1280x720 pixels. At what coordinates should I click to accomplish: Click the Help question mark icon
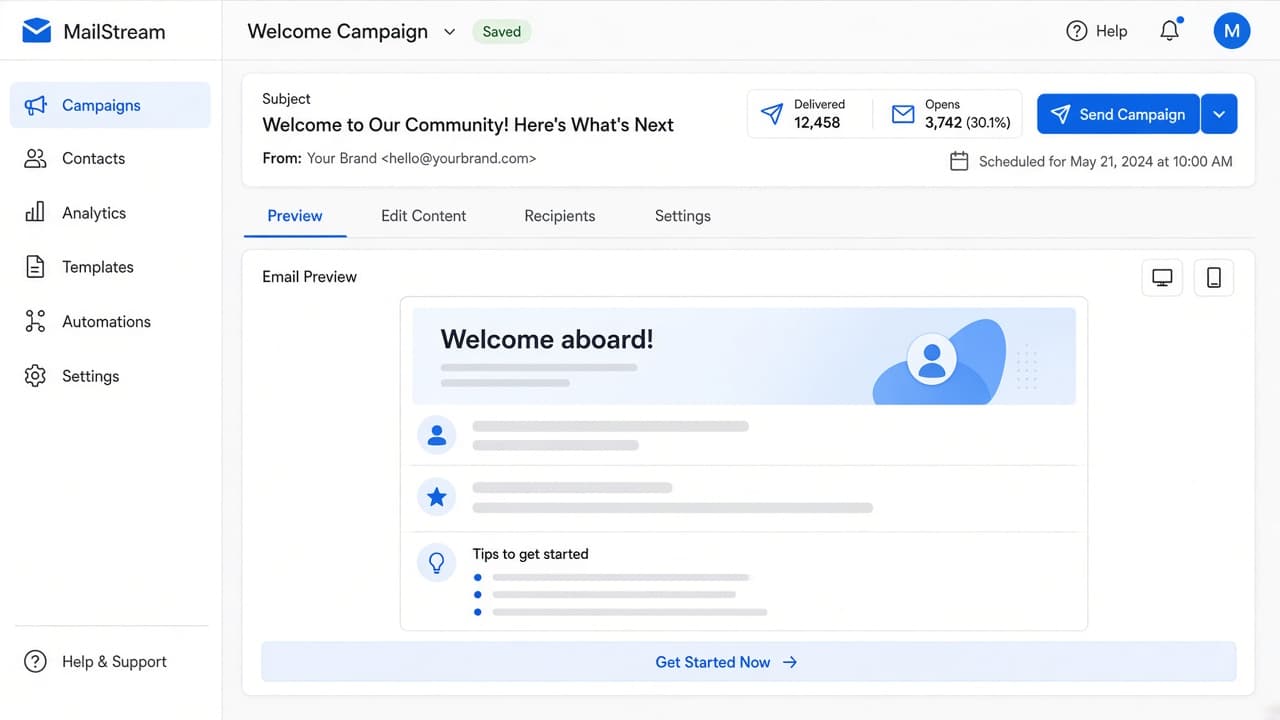tap(1077, 31)
